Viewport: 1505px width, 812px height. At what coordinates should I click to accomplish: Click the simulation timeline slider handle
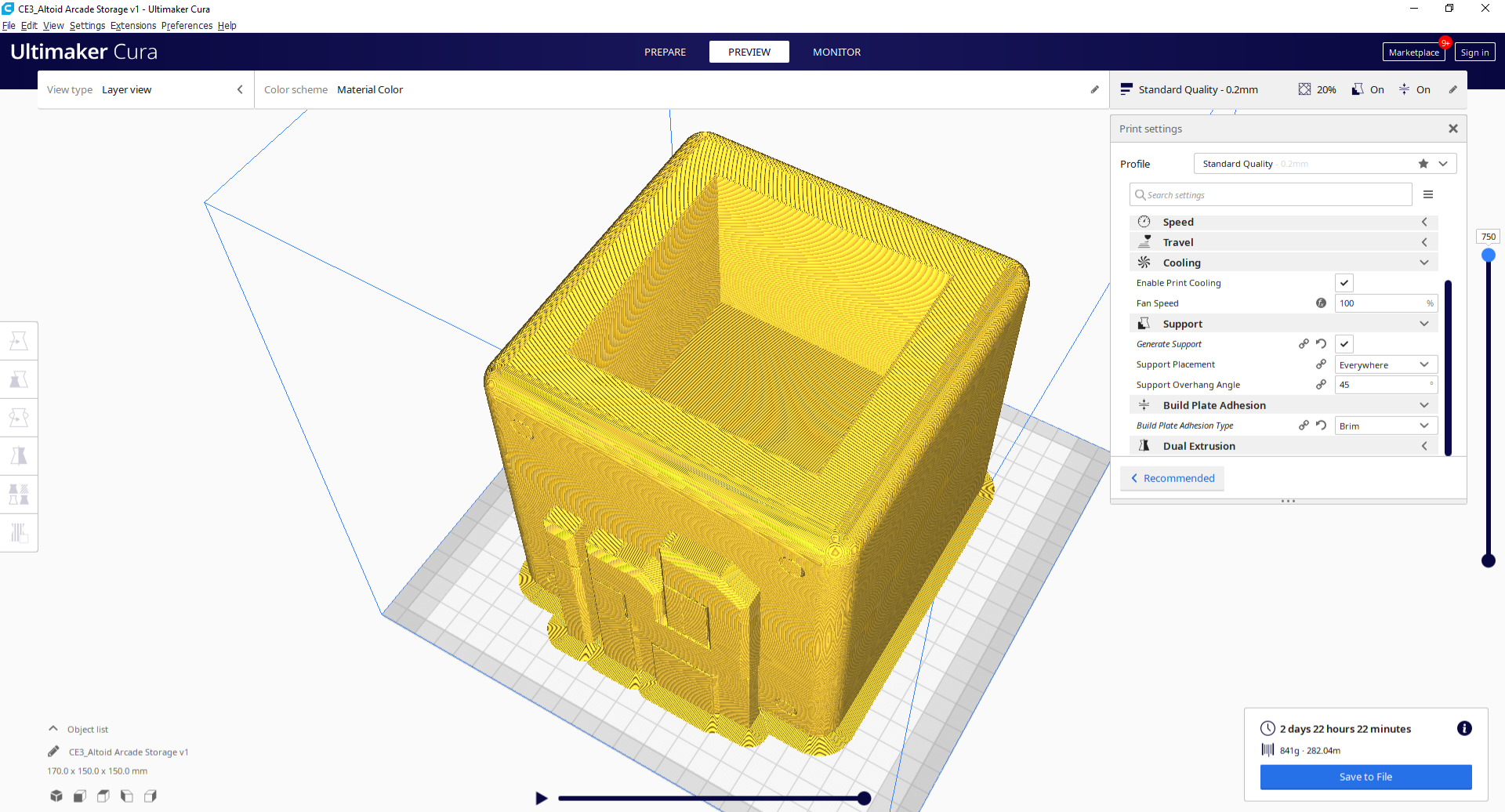(x=864, y=798)
